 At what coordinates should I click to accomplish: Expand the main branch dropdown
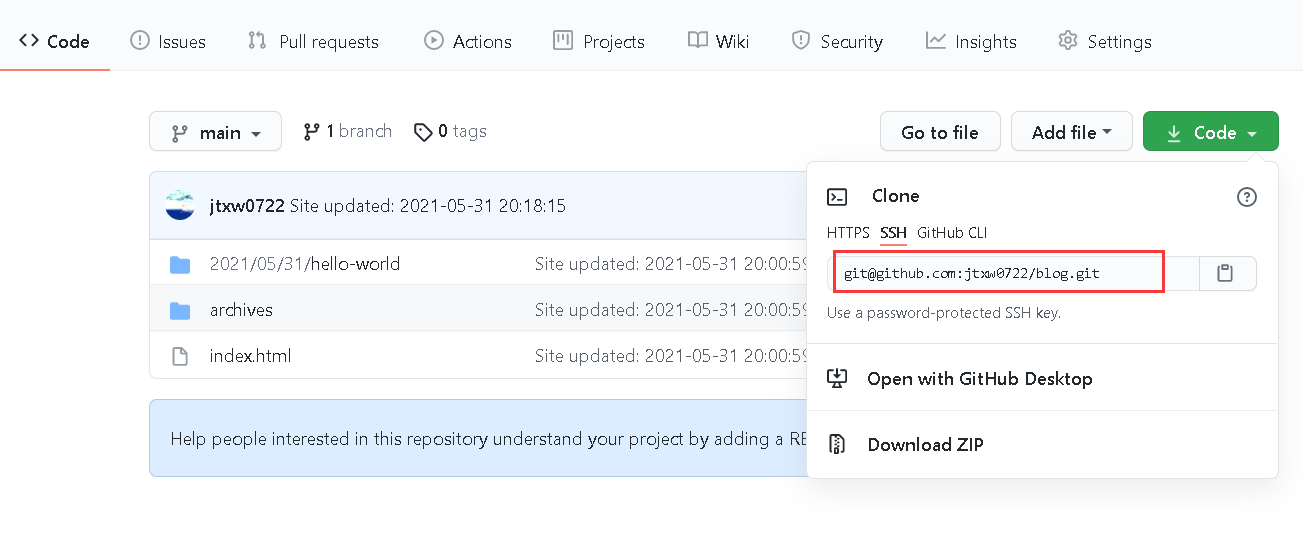[x=215, y=132]
